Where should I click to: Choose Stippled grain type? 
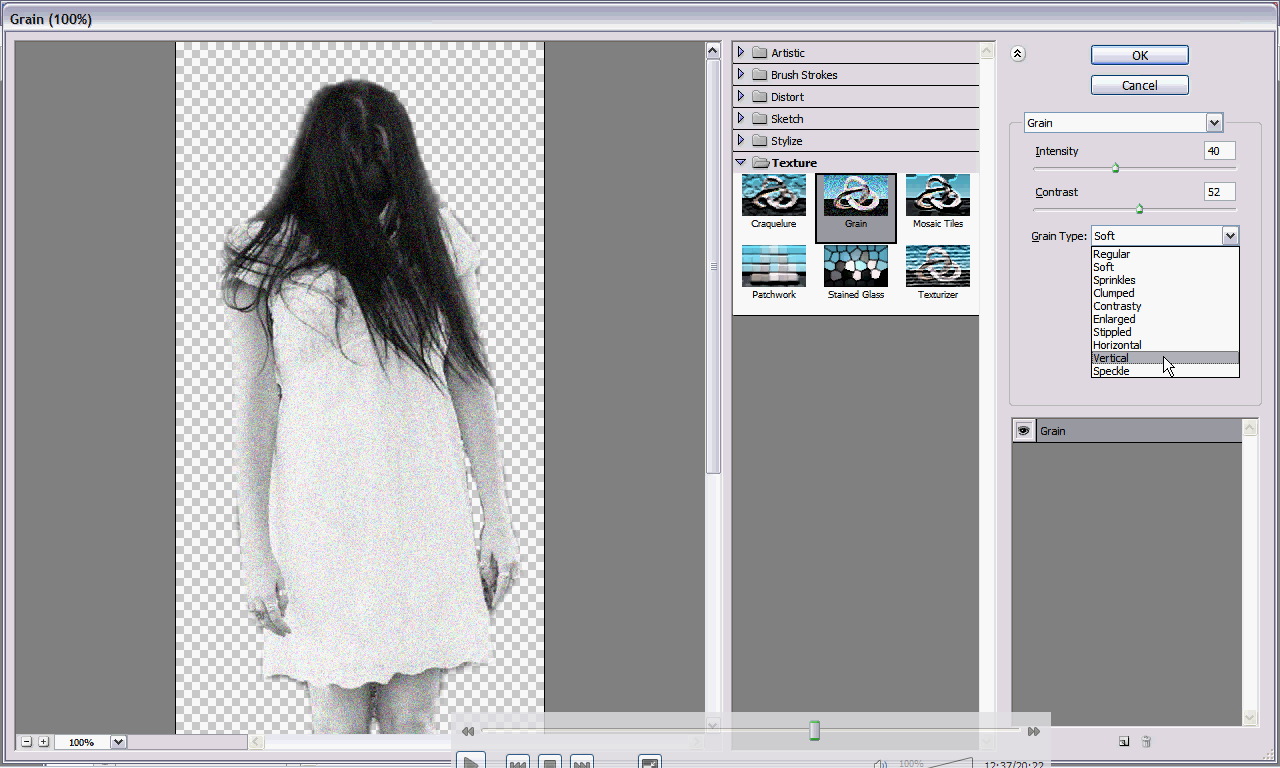(x=1165, y=332)
